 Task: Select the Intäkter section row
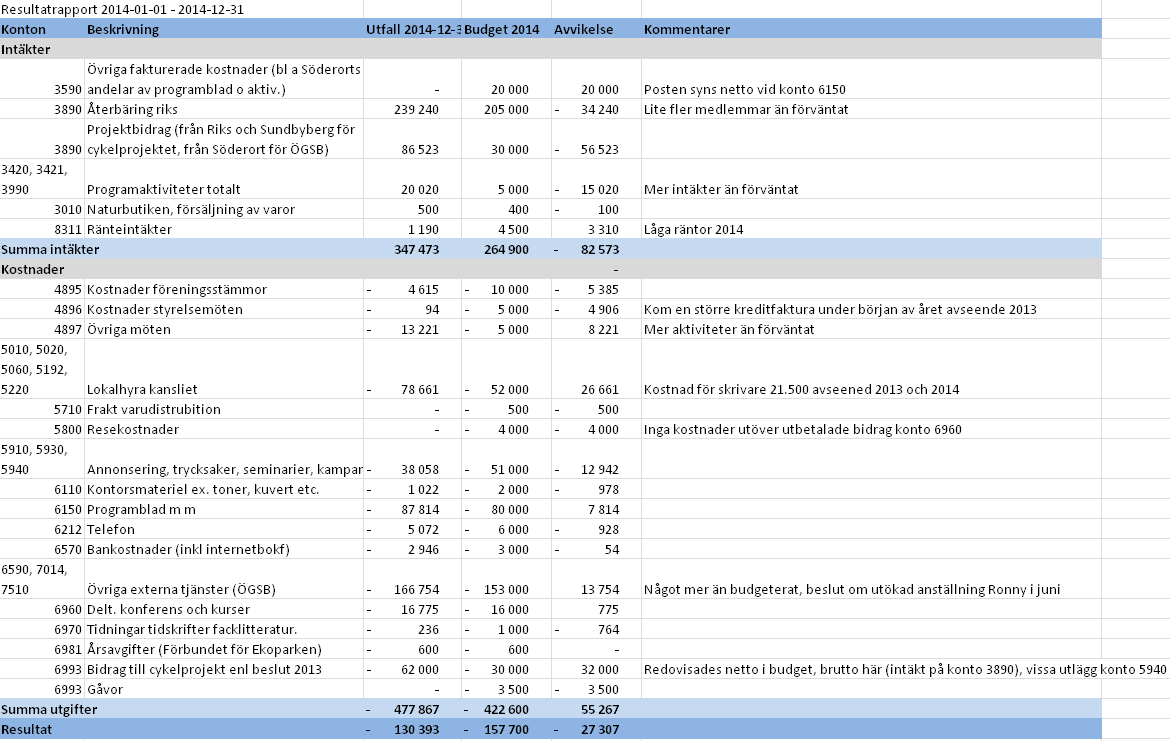(551, 49)
